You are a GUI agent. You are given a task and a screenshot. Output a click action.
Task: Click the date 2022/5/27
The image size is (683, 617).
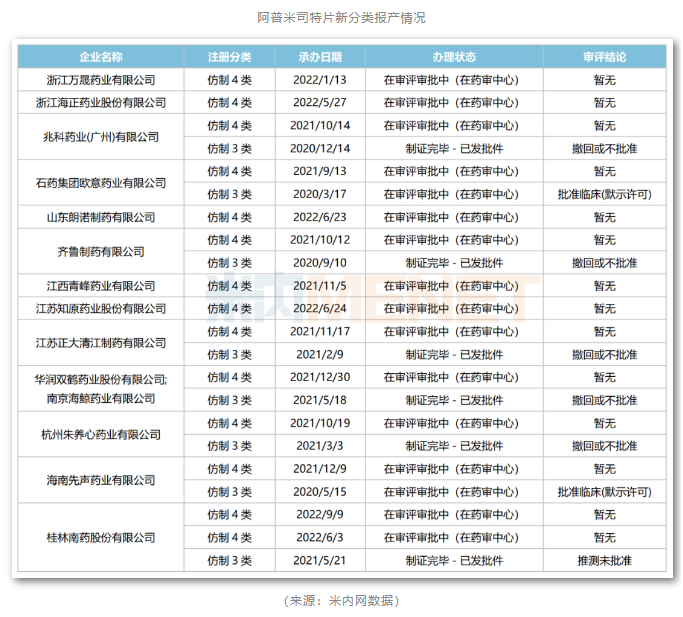320,103
